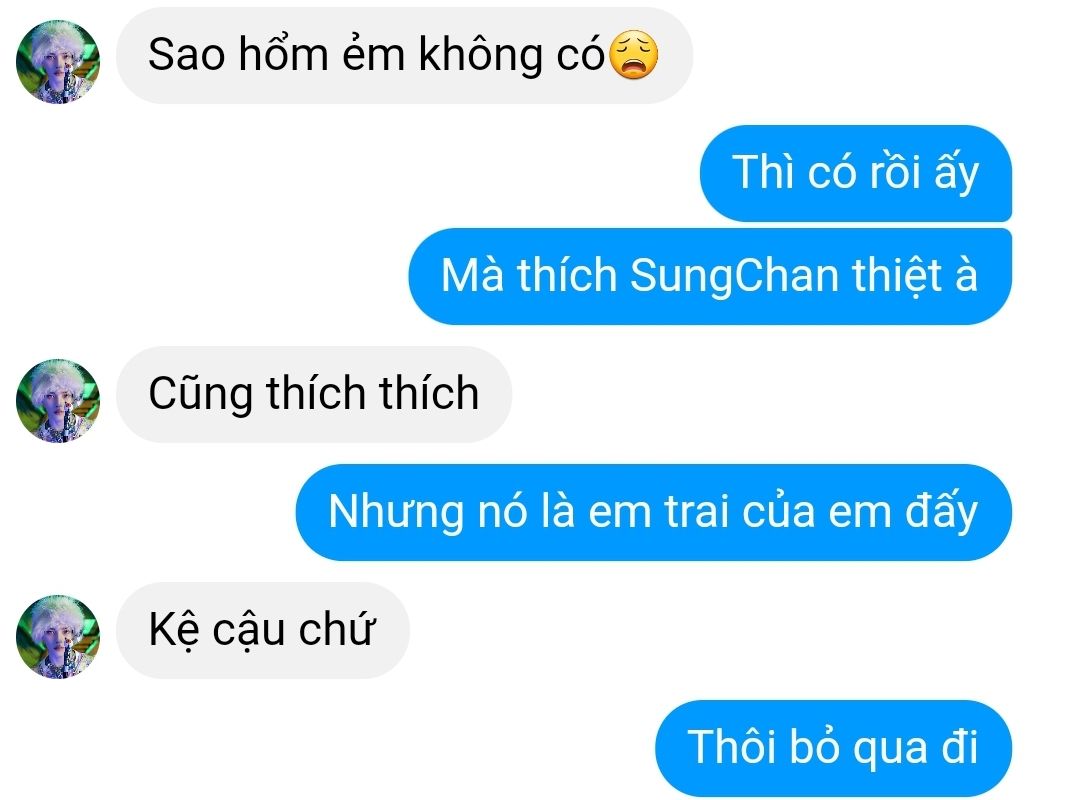Viewport: 1080px width, 800px height.
Task: Select the gray "Kệ cậu chứ" message bubble
Action: [x=262, y=630]
